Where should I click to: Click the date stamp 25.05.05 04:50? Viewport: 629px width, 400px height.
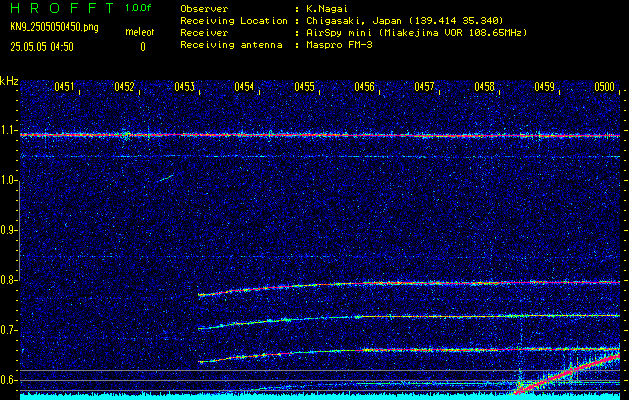click(42, 47)
